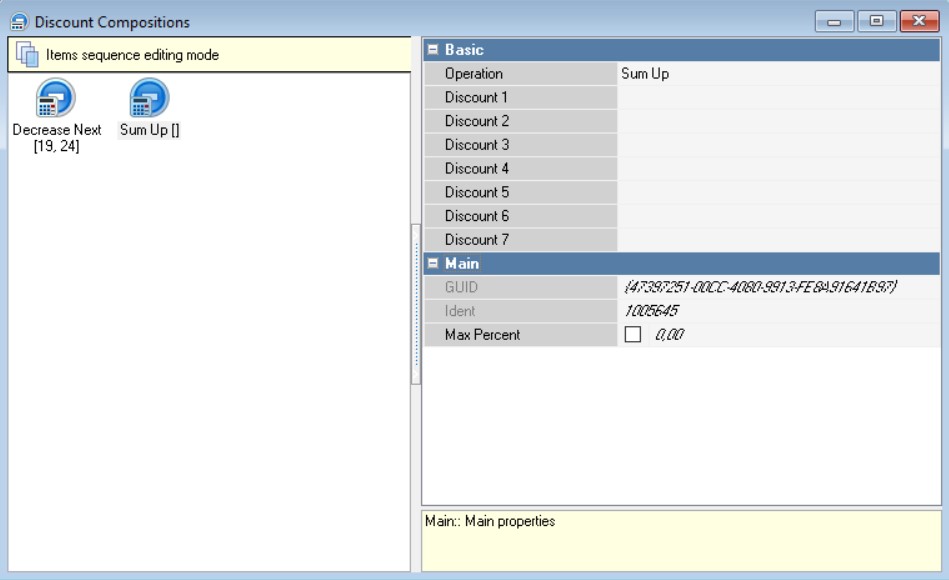This screenshot has height=580, width=949.
Task: Click the Ident value 1005645
Action: coord(651,311)
